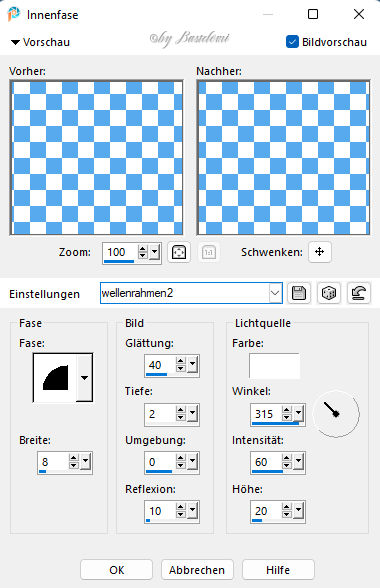Open the Fase bevel shape dropdown
The height and width of the screenshot is (588, 380).
pyautogui.click(x=84, y=378)
